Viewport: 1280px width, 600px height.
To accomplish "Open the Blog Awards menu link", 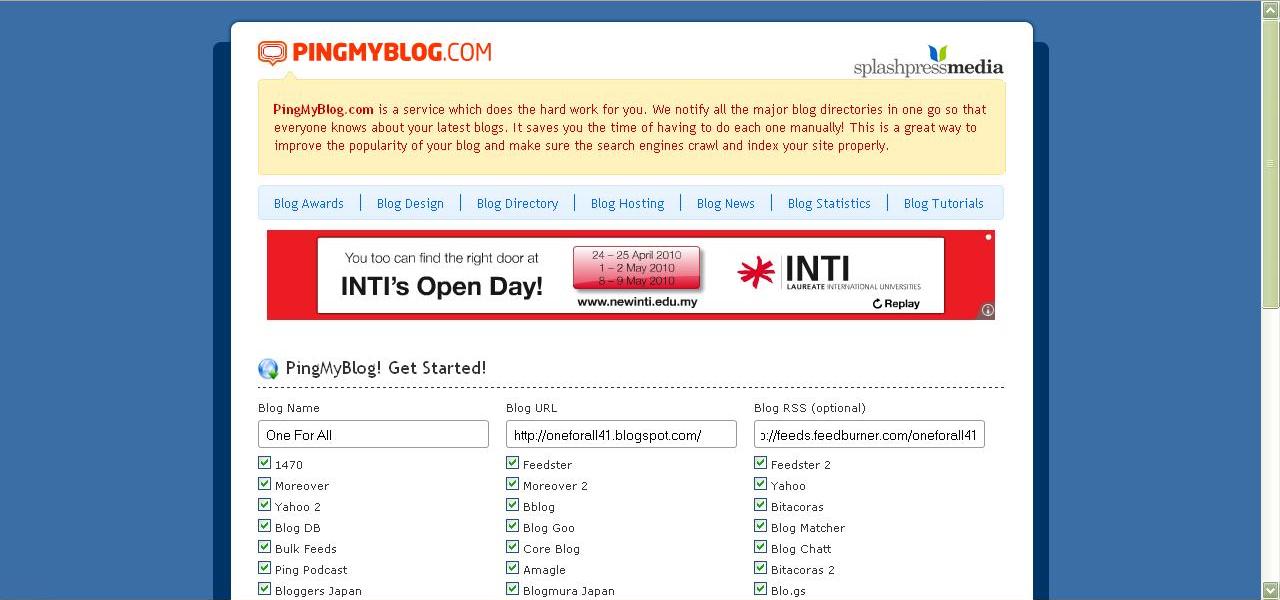I will [x=309, y=203].
